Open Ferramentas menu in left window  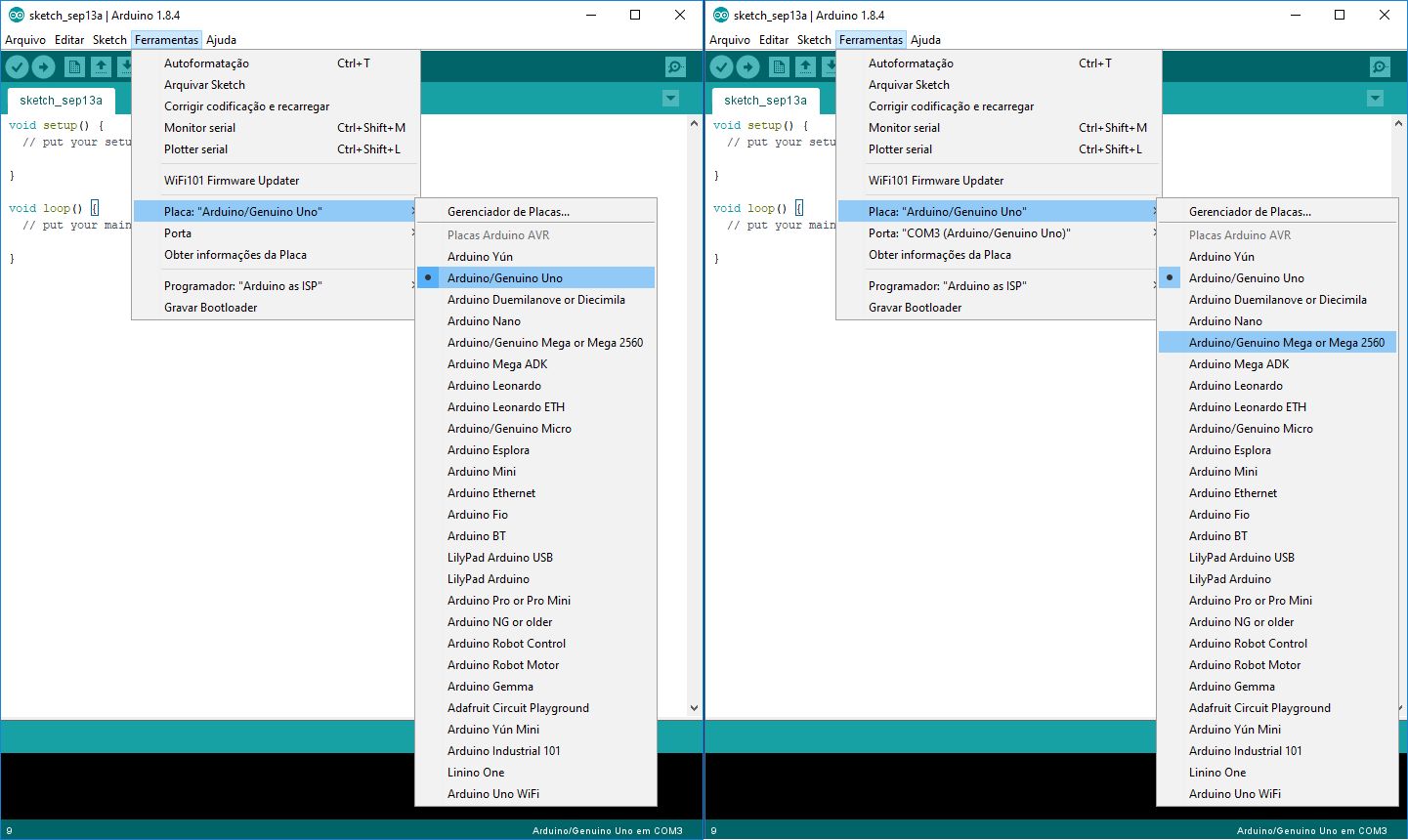tap(166, 40)
